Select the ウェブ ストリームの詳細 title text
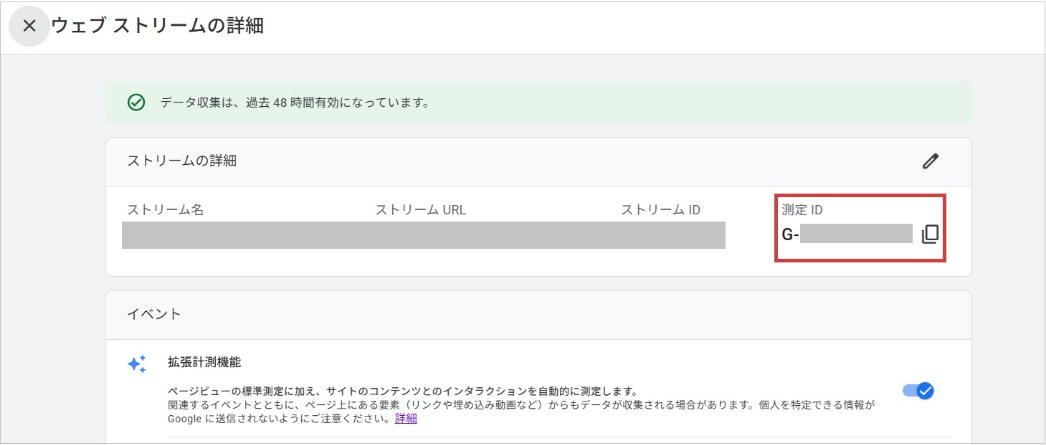Image resolution: width=1046 pixels, height=445 pixels. 157,26
